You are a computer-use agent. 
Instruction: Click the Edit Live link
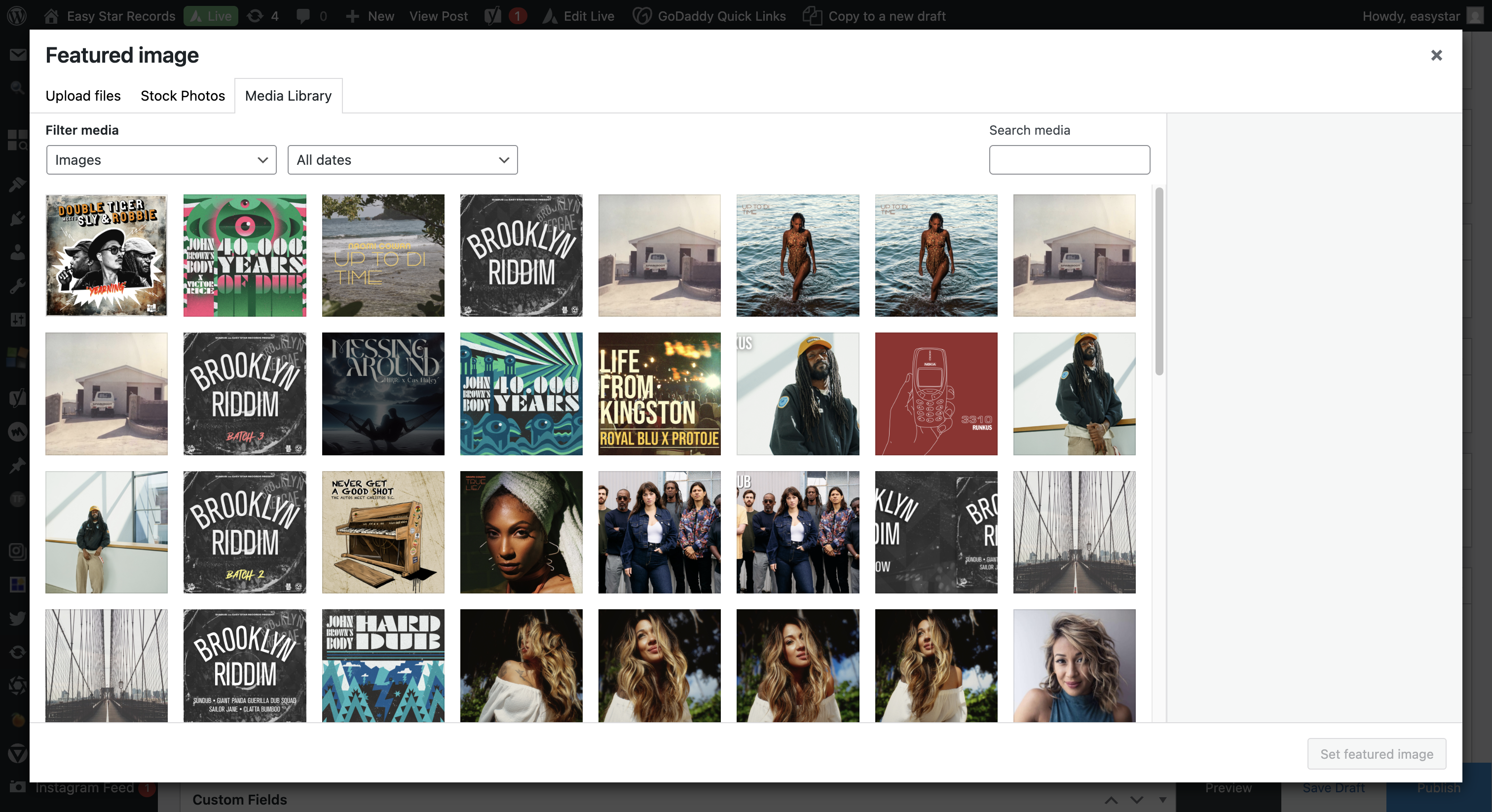click(x=589, y=16)
